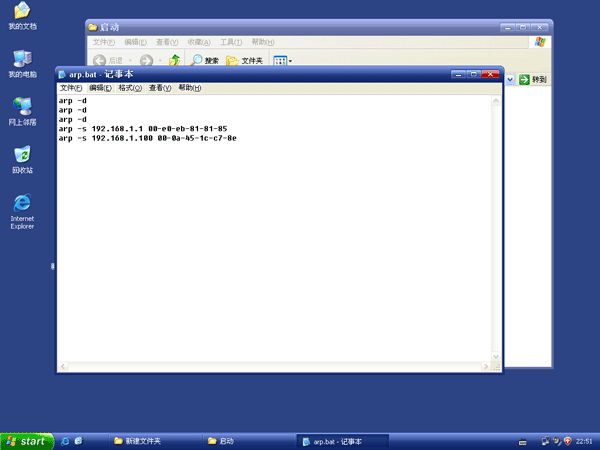
Task: Expand Explorer address bar dropdown
Action: point(510,80)
